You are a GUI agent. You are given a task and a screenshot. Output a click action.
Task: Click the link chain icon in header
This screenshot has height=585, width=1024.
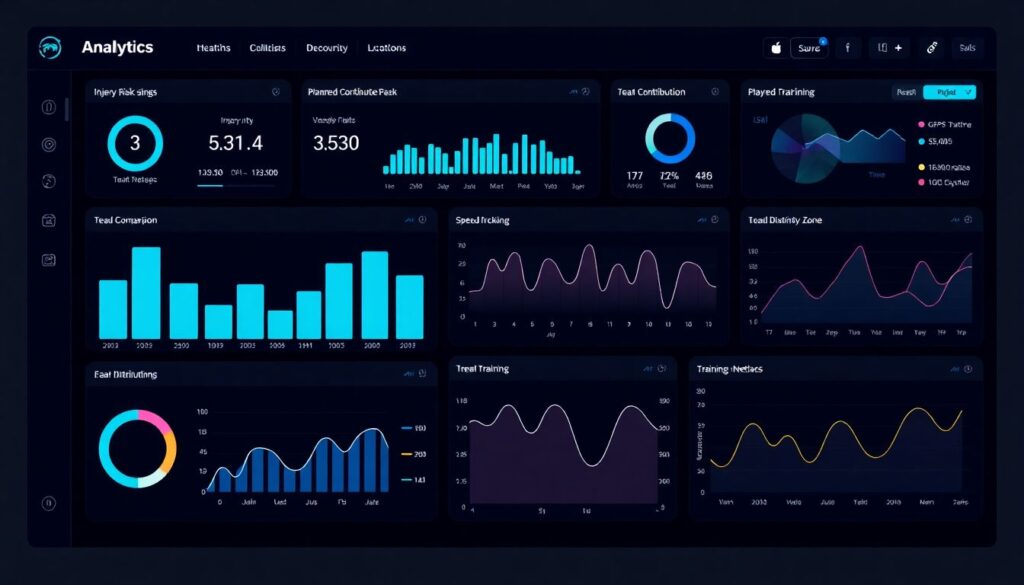point(932,47)
